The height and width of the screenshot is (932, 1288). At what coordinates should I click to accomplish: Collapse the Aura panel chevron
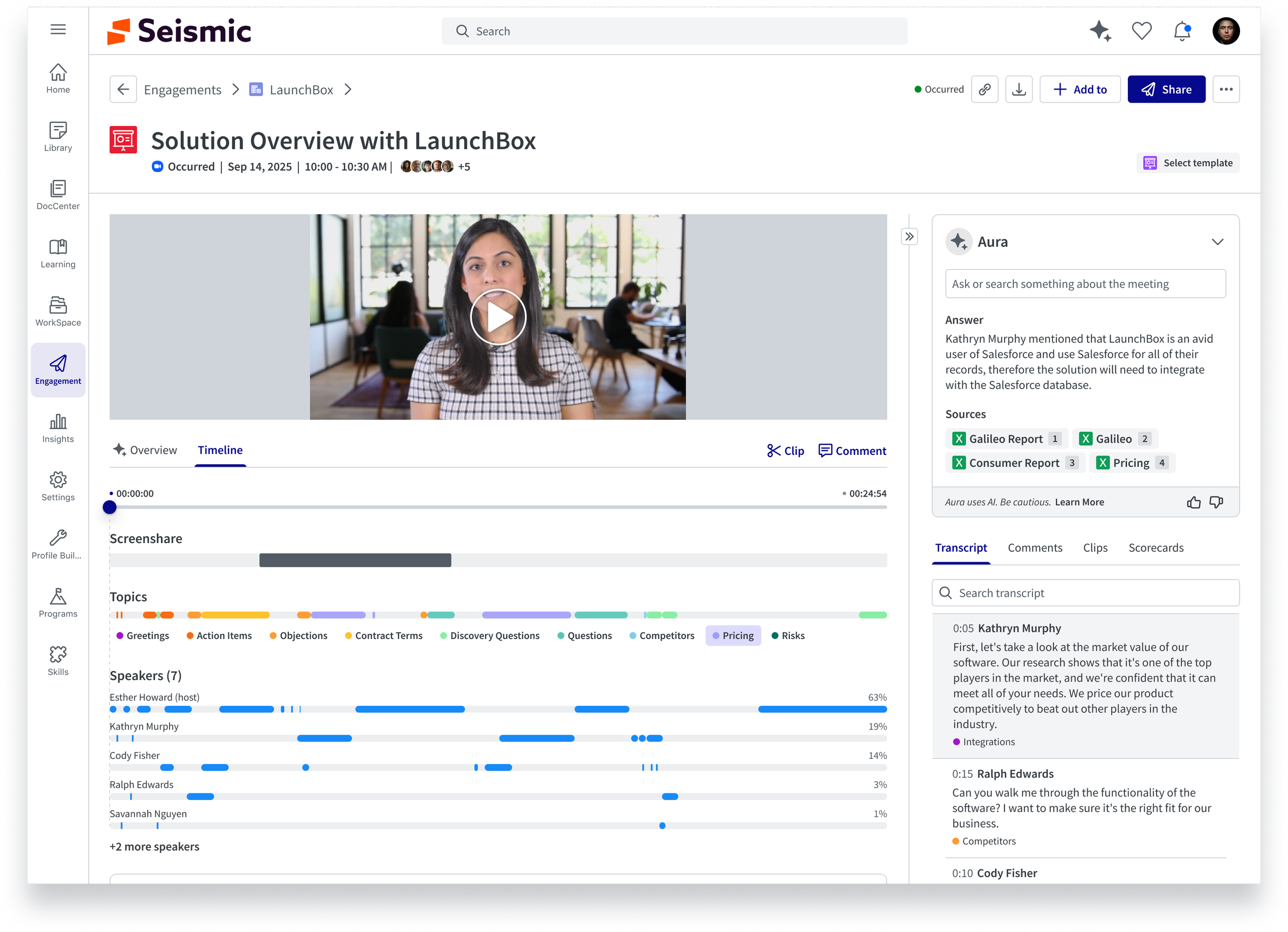point(1217,242)
